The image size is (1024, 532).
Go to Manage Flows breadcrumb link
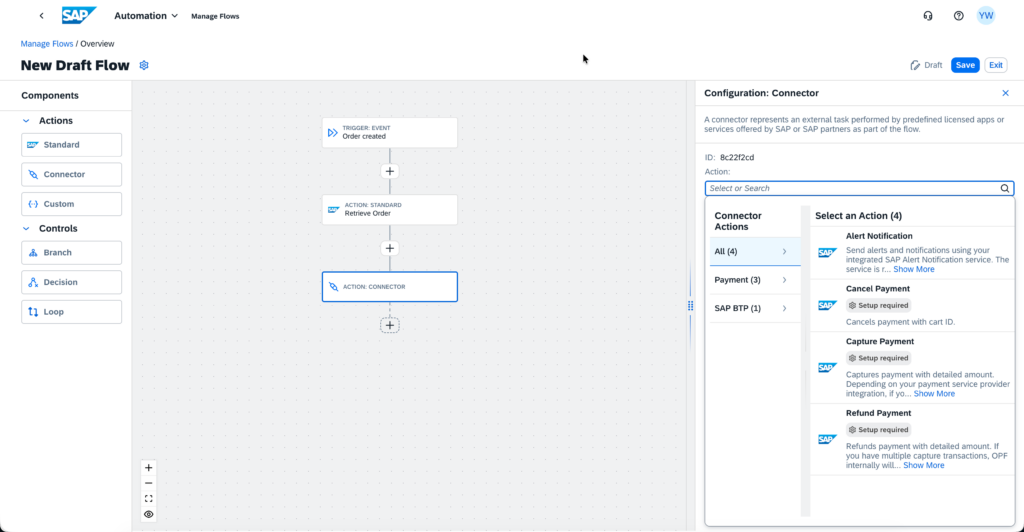(x=46, y=44)
